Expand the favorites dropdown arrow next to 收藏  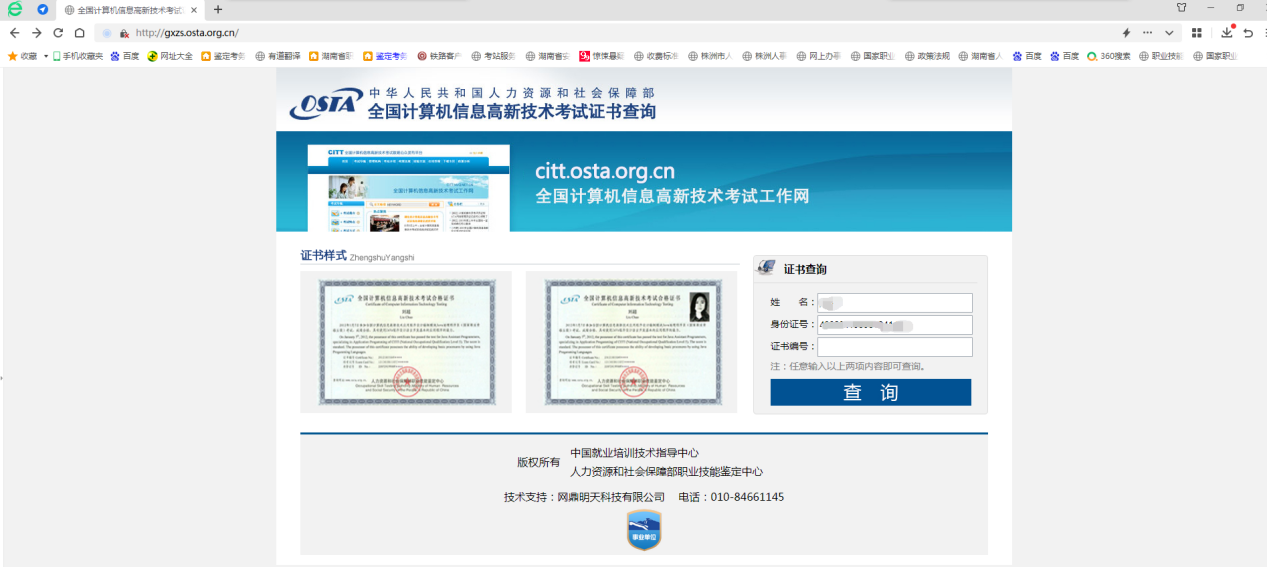(x=45, y=56)
